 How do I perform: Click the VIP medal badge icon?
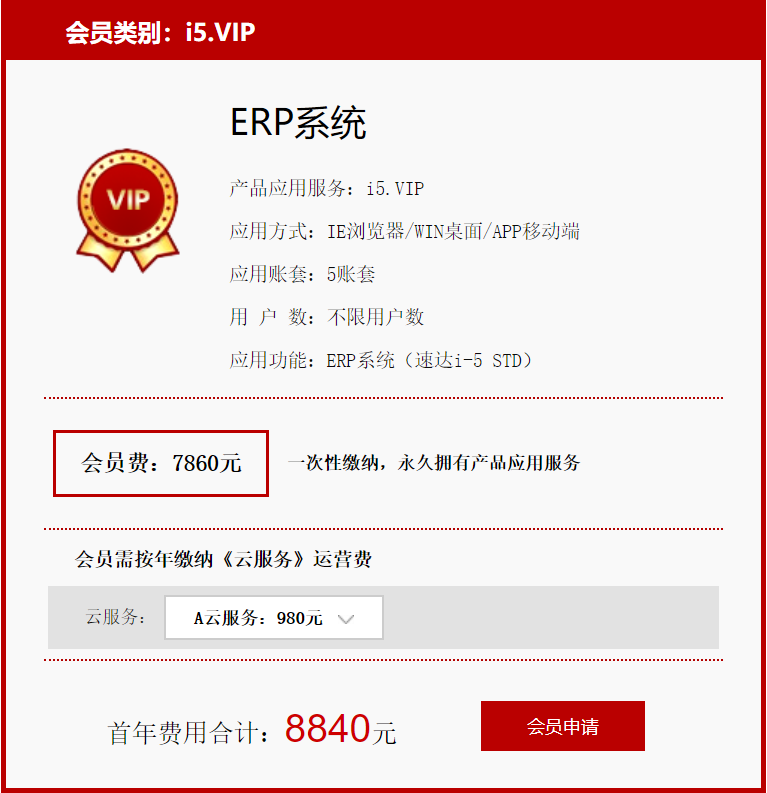point(128,210)
